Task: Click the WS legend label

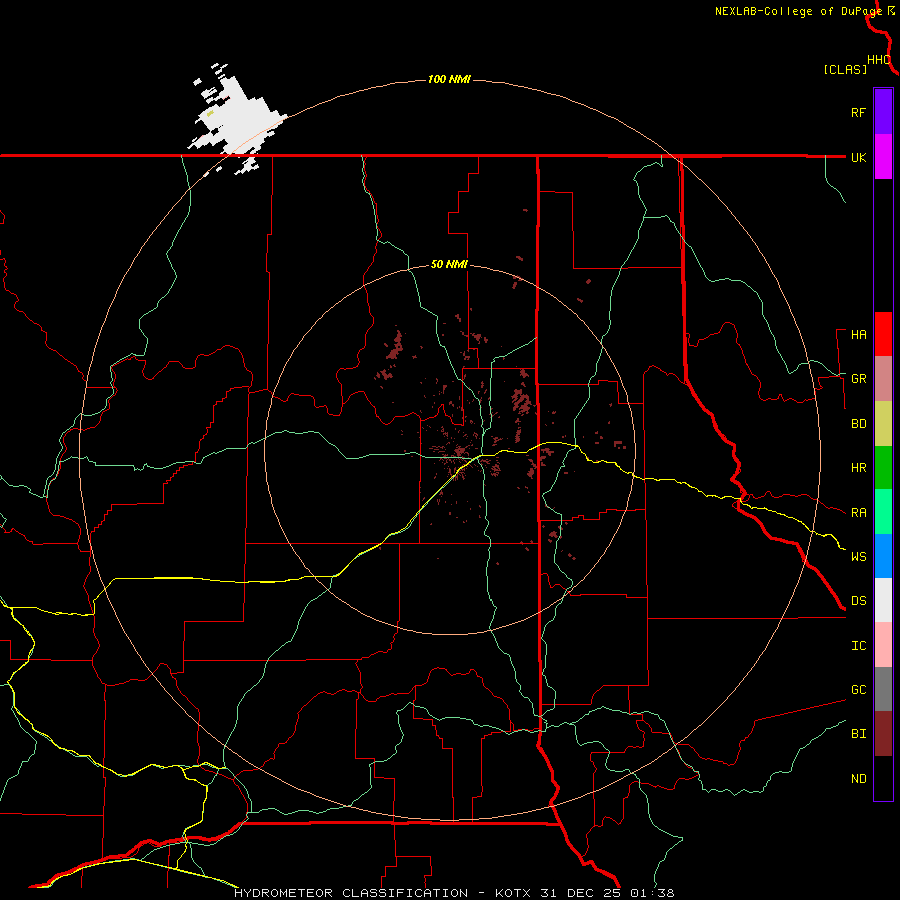Action: 858,556
